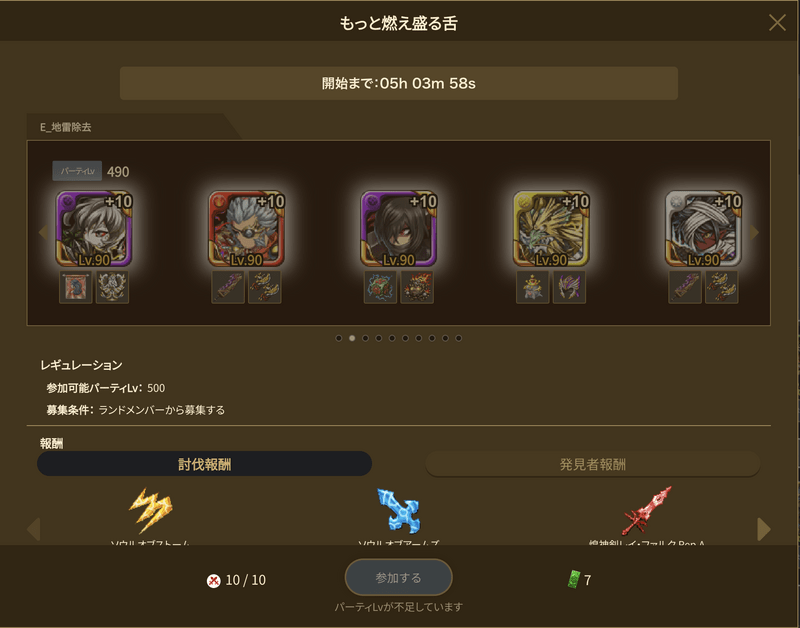The width and height of the screenshot is (800, 628).
Task: Show previous party with left carousel arrow
Action: pyautogui.click(x=43, y=233)
